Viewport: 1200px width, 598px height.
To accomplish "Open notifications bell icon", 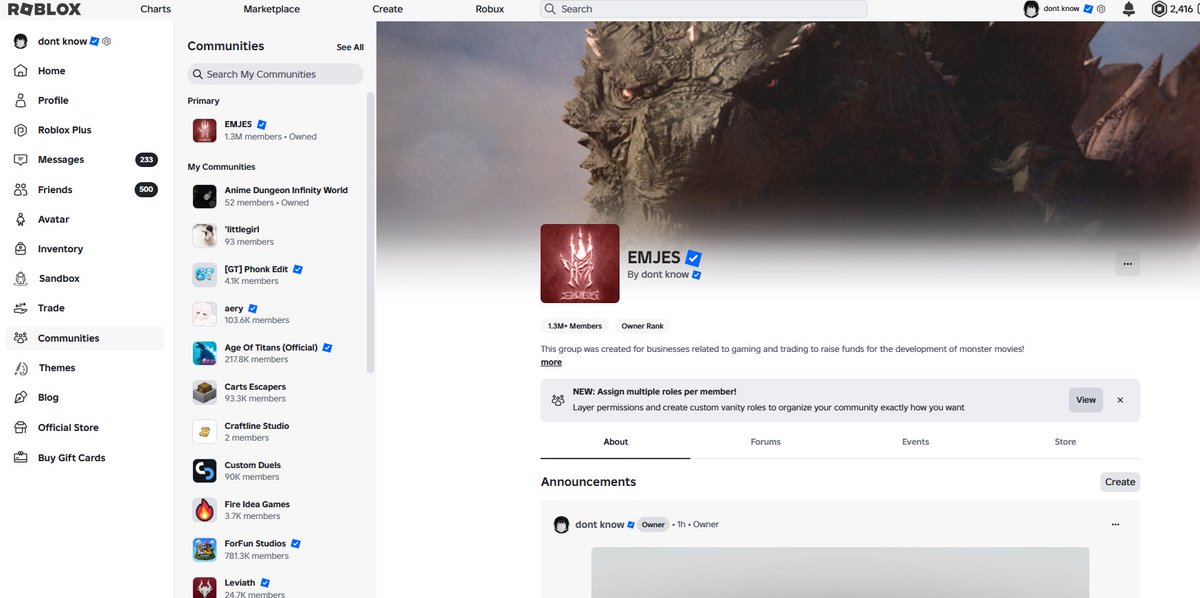I will 1129,9.
